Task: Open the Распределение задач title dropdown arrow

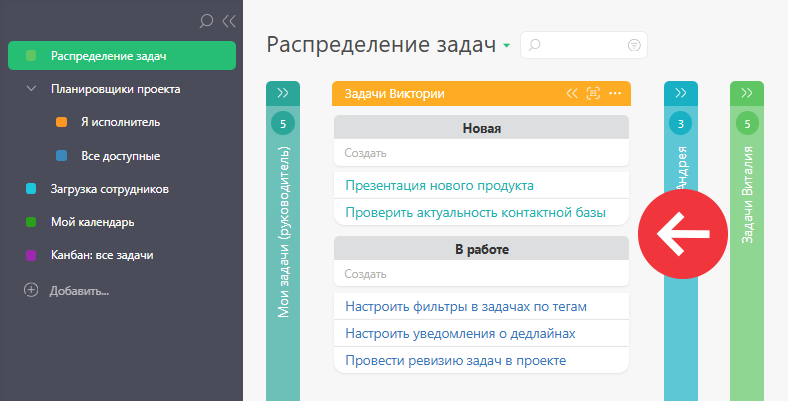Action: [x=507, y=46]
